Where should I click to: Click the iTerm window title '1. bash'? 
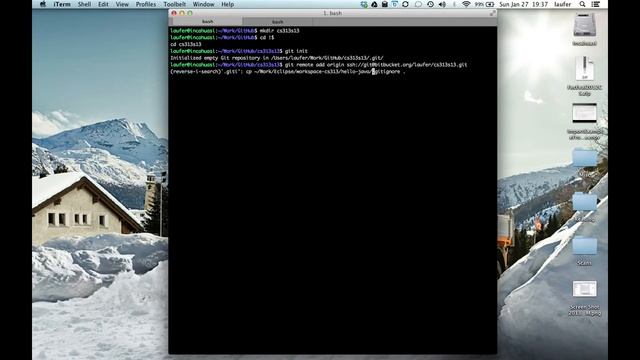pos(333,13)
